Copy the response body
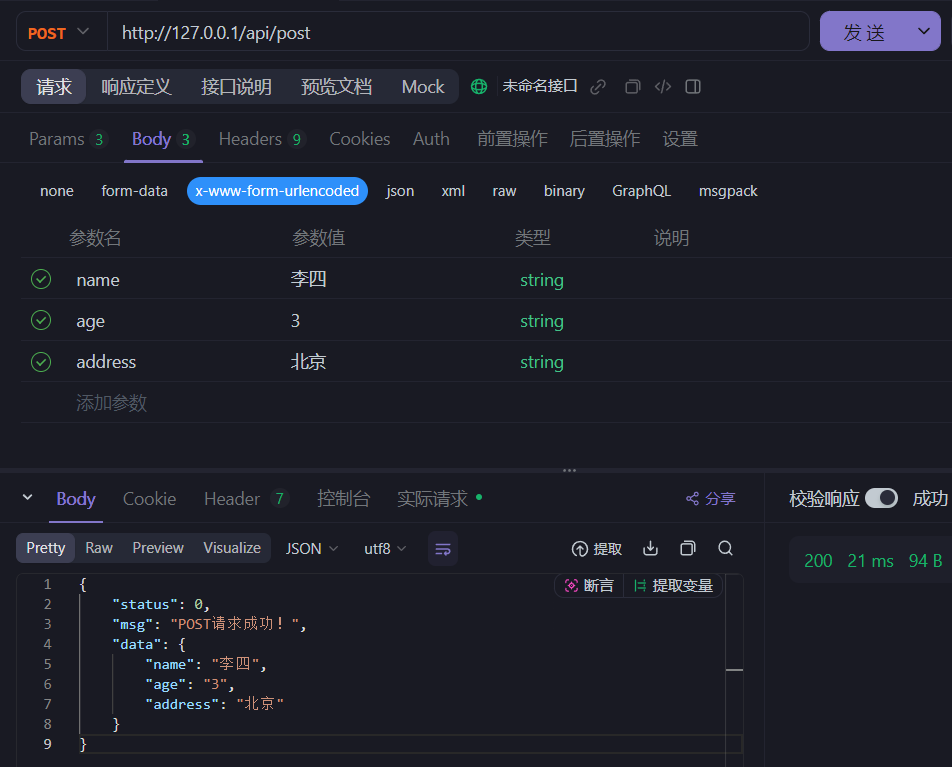The image size is (952, 767). (x=687, y=548)
